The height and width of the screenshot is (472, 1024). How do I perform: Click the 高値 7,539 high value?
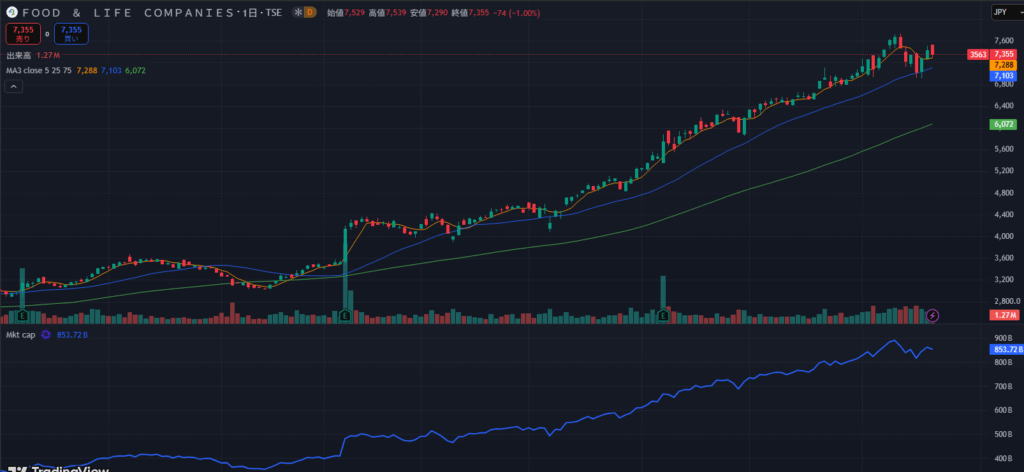(387, 13)
